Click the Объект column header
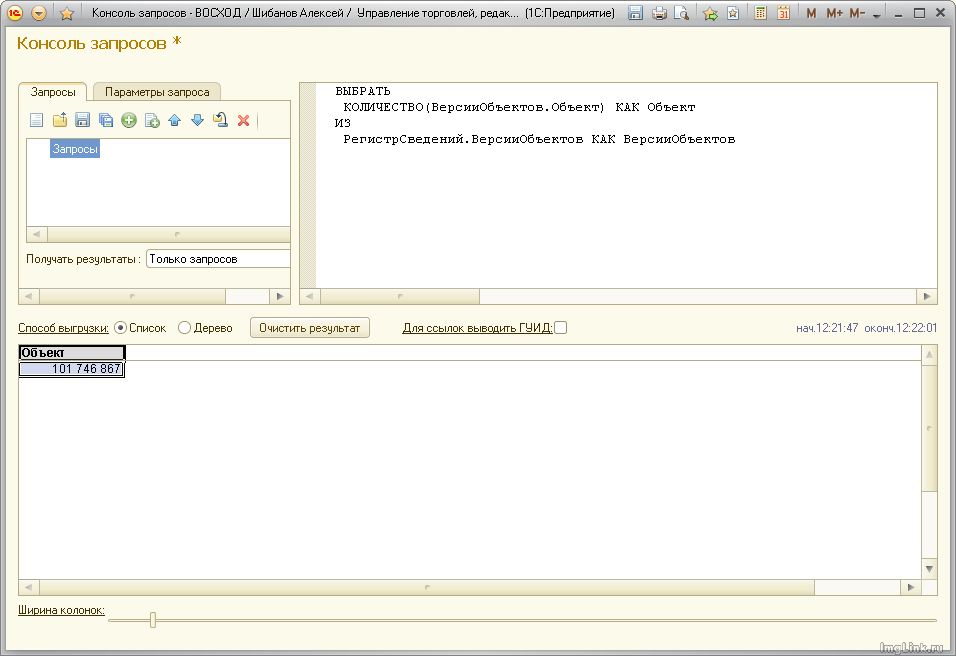 (x=72, y=352)
